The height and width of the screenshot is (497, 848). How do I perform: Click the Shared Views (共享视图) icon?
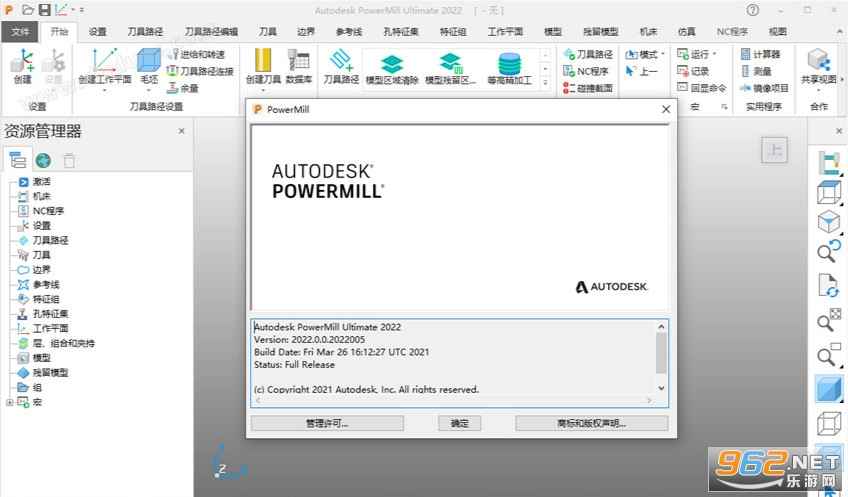click(819, 67)
